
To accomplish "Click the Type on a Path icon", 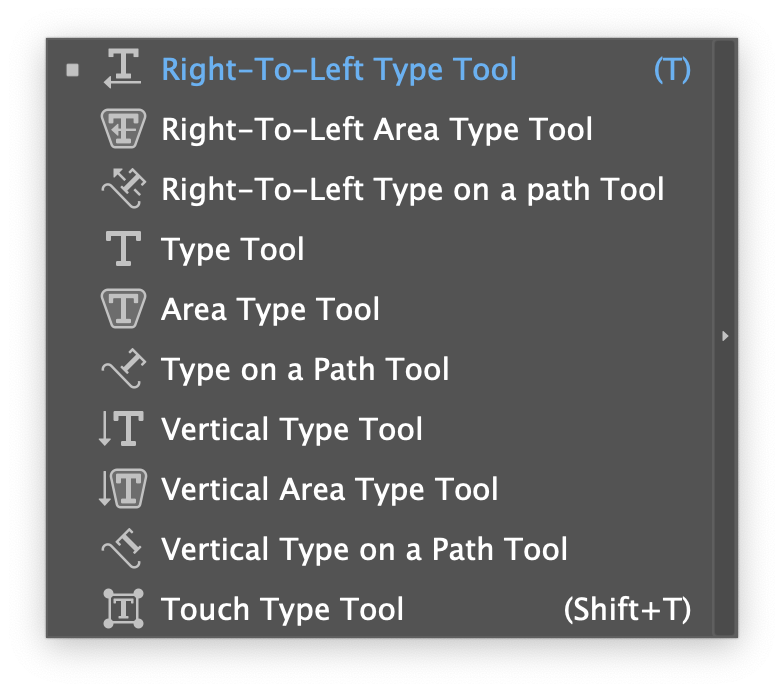I will 123,369.
